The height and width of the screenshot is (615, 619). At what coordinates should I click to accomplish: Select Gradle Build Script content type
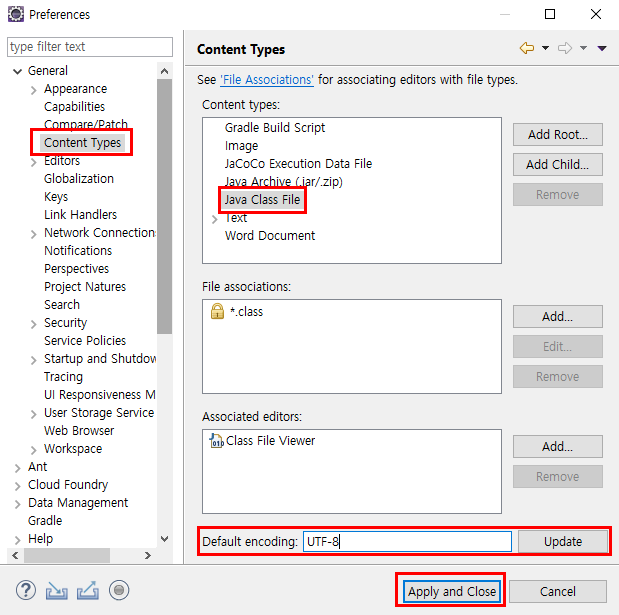pos(275,128)
